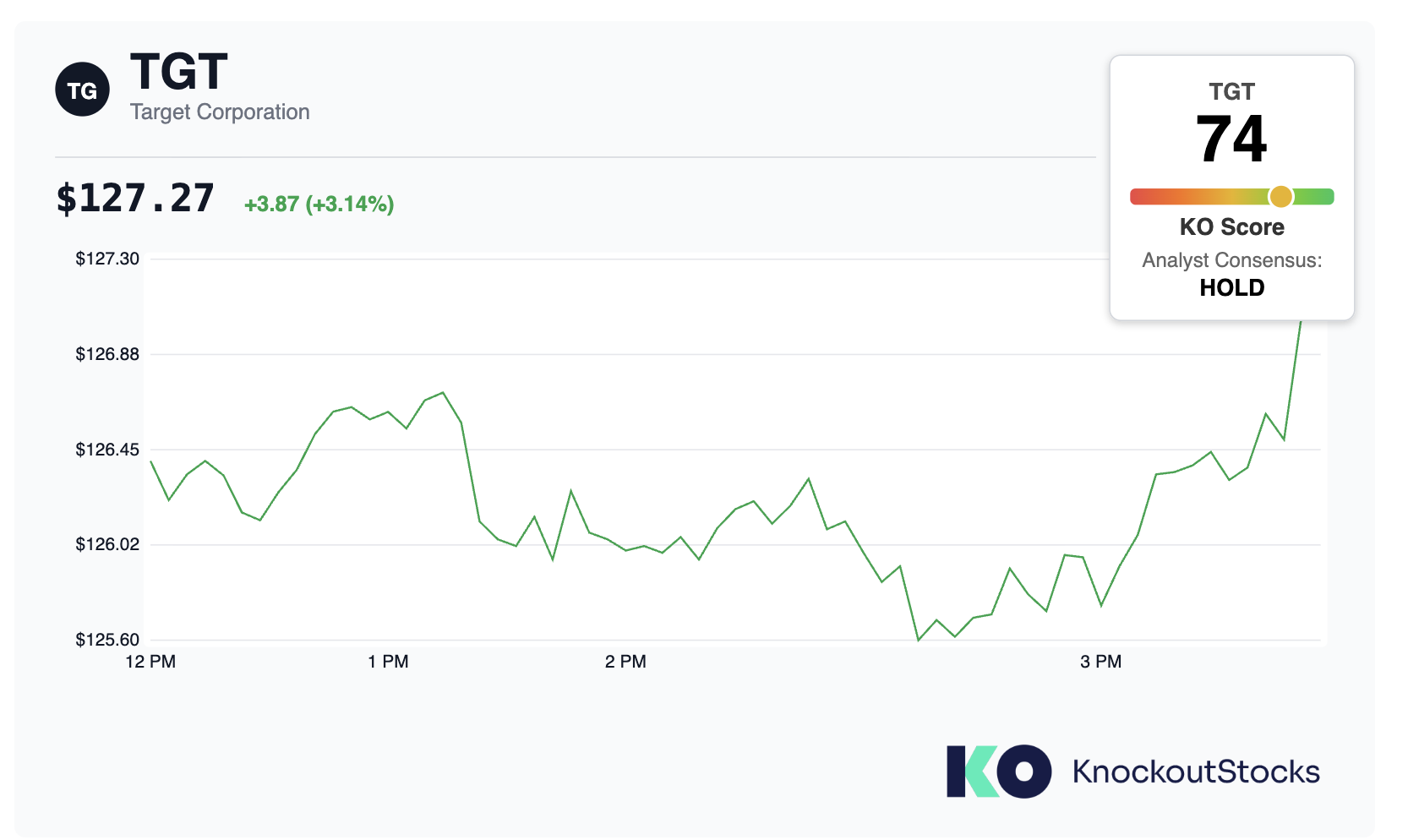Click the Analyst Consensus label
The image size is (1408, 840).
point(1232,260)
